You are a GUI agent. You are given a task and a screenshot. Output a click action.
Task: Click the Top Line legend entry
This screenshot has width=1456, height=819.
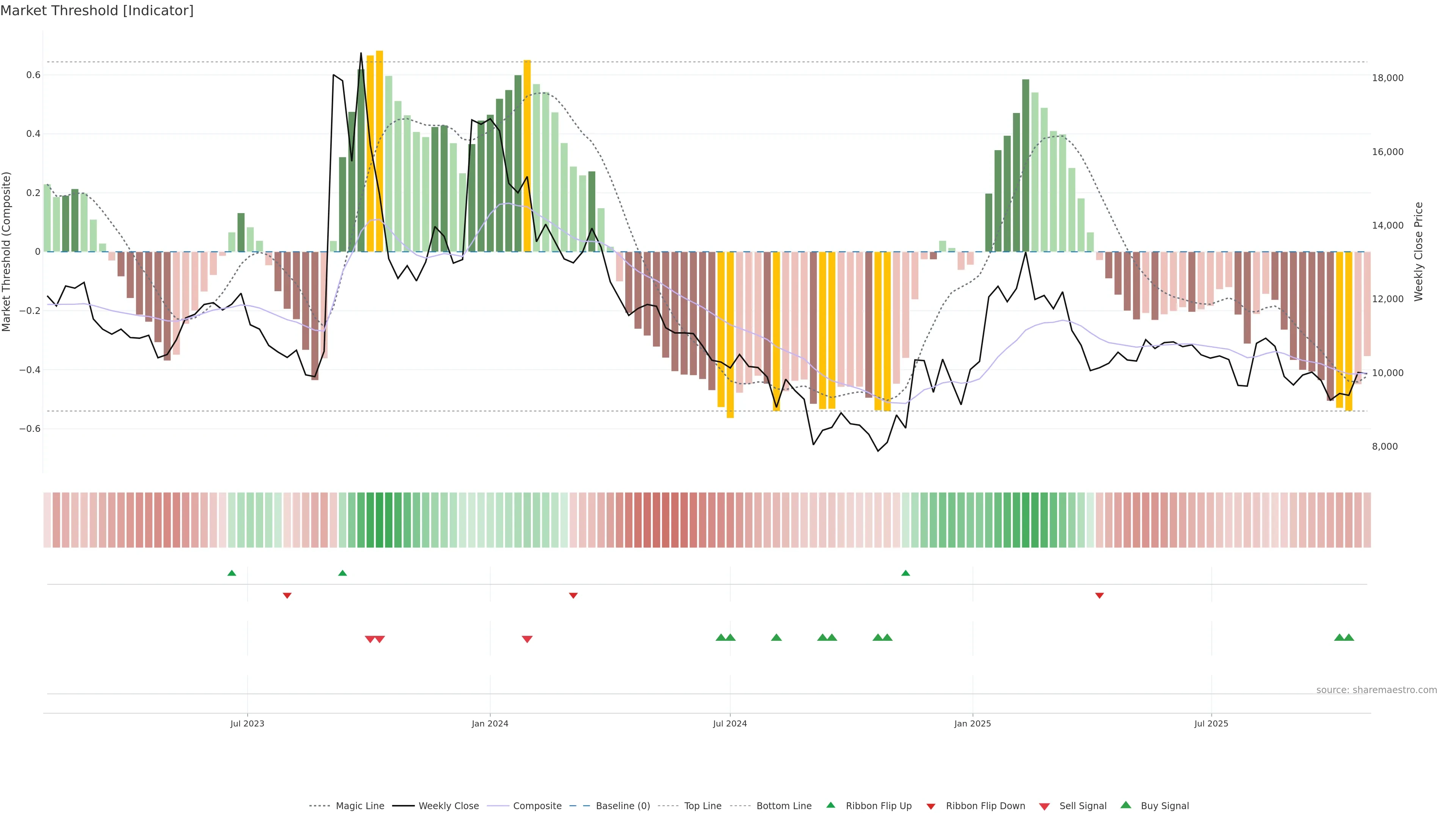click(703, 806)
